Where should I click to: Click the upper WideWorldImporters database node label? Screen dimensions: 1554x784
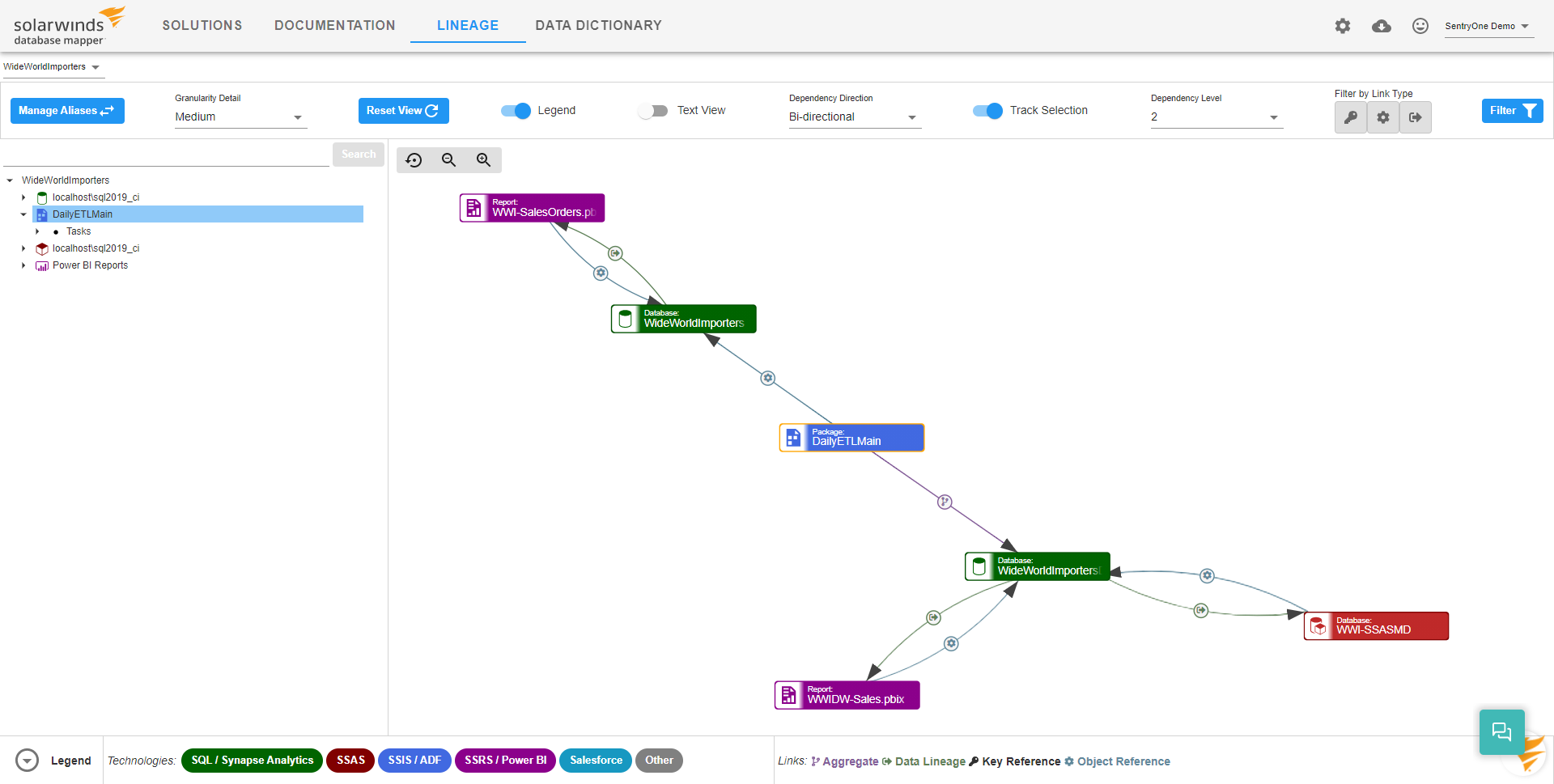point(694,323)
